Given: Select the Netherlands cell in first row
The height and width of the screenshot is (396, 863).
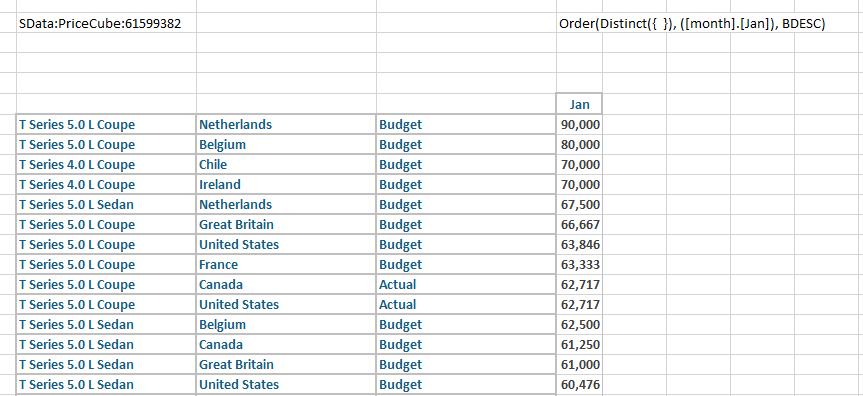Looking at the screenshot, I should pyautogui.click(x=286, y=124).
